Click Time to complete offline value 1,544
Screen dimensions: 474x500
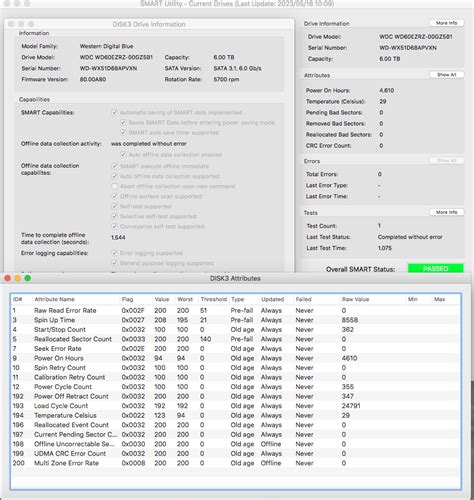click(118, 238)
